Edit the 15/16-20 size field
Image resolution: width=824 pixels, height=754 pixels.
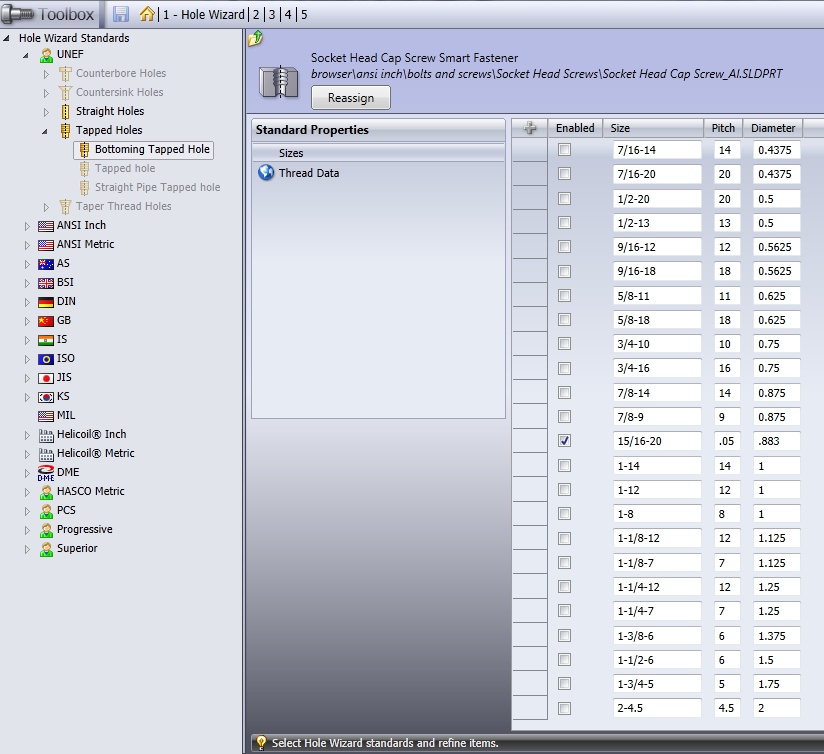click(x=657, y=441)
